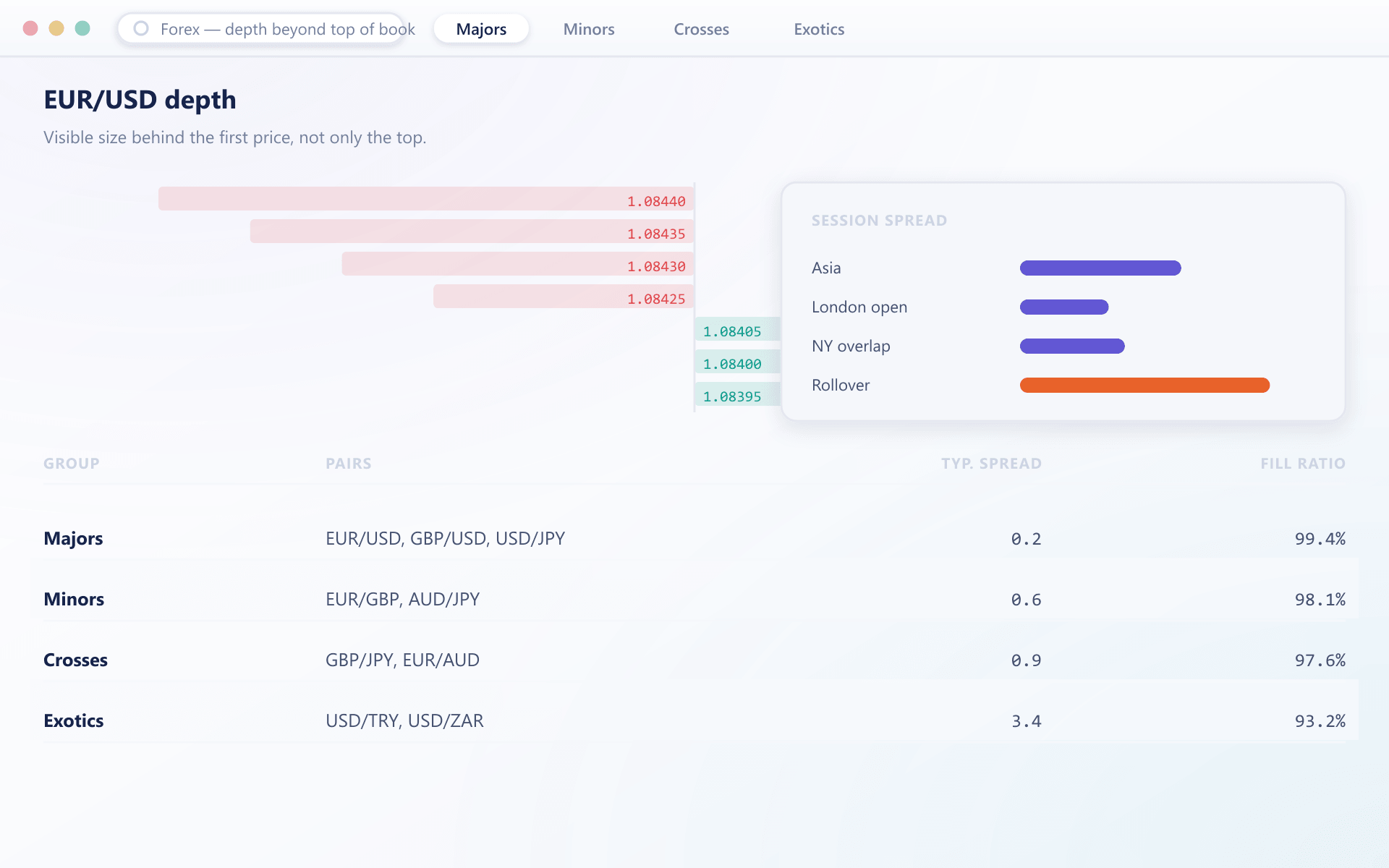Click the Rollover session label
This screenshot has height=868, width=1389.
tap(841, 386)
